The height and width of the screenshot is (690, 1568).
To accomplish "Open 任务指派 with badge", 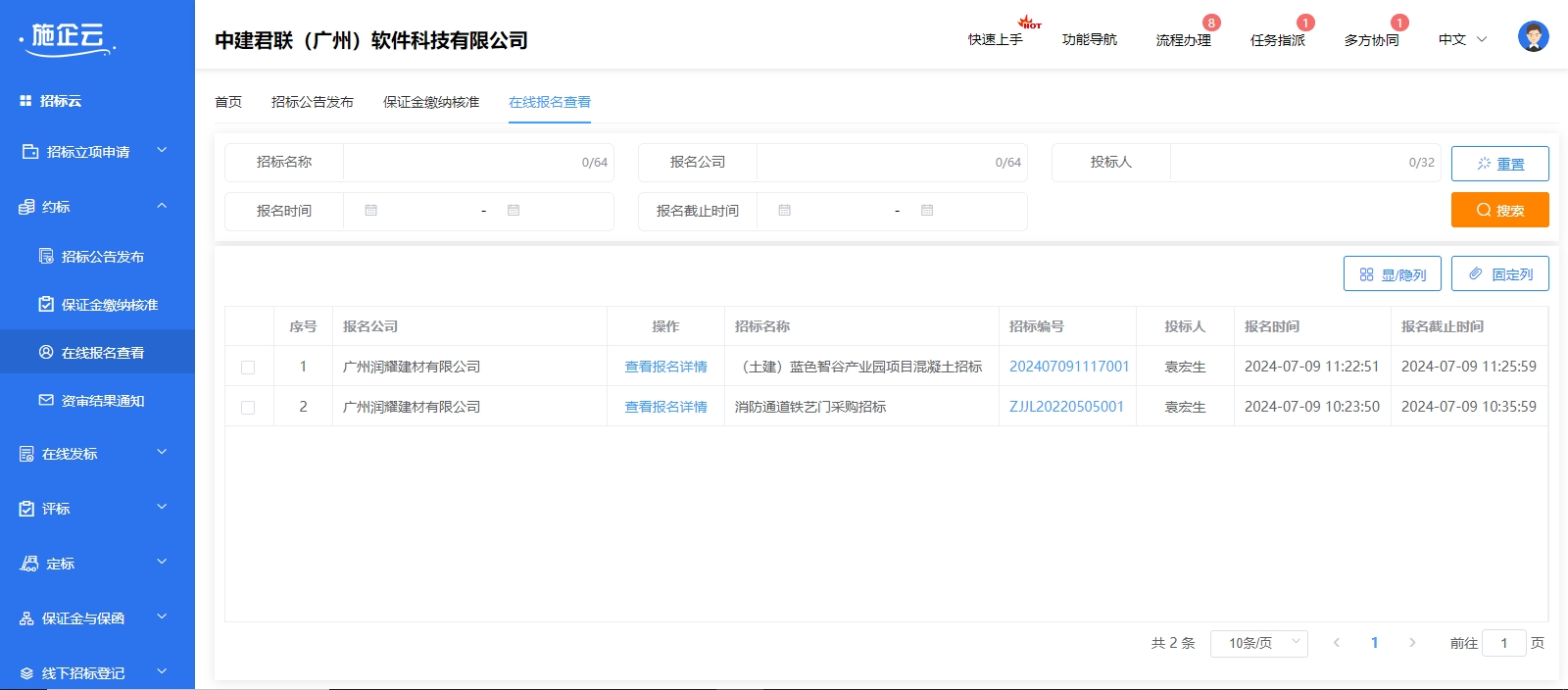I will 1277,40.
